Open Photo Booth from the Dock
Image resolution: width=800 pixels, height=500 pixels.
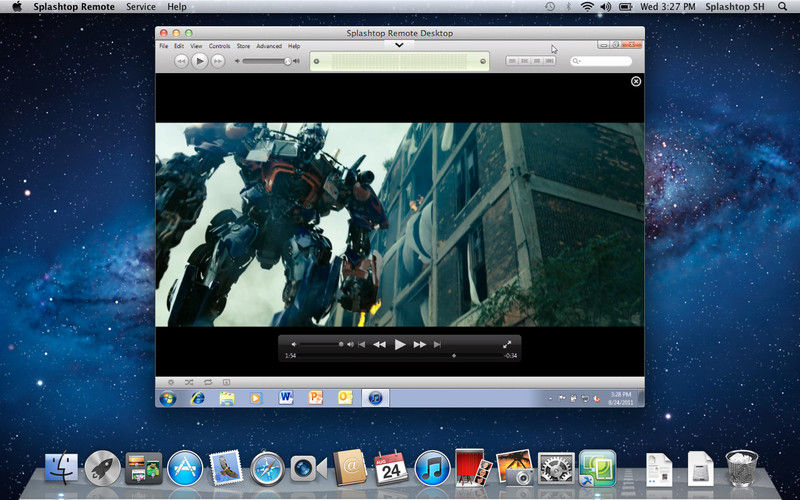(473, 467)
